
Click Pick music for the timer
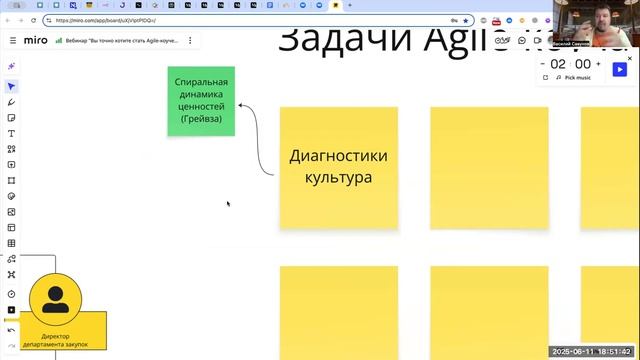pyautogui.click(x=573, y=78)
